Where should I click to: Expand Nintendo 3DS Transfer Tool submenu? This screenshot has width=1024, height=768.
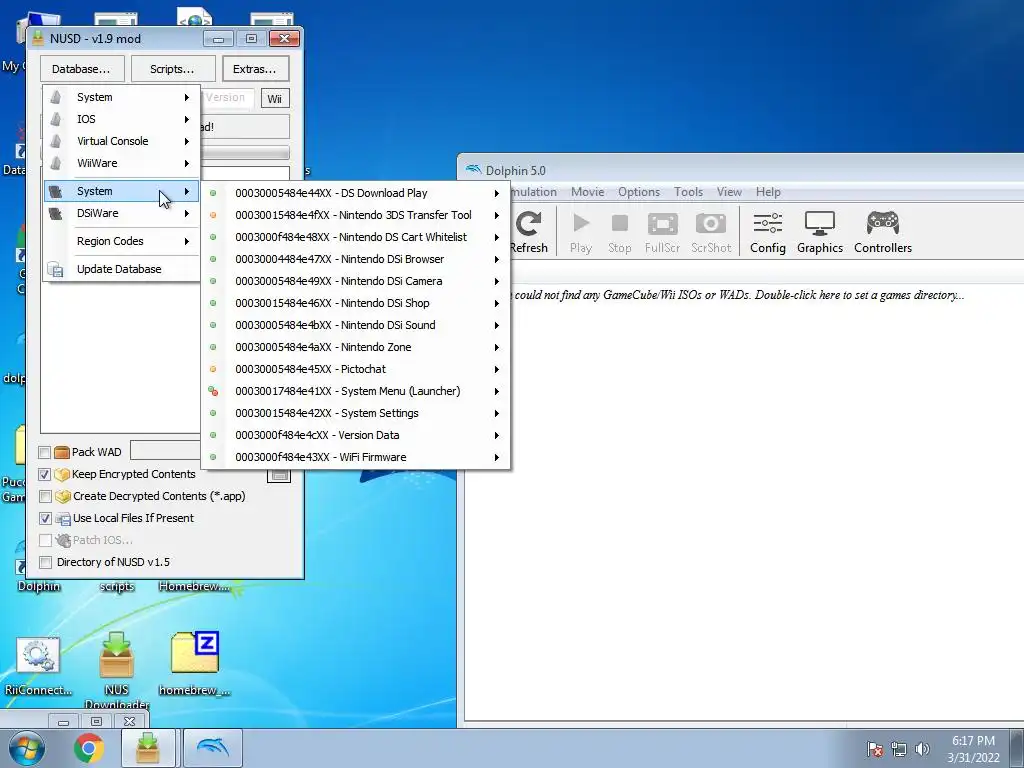point(496,216)
